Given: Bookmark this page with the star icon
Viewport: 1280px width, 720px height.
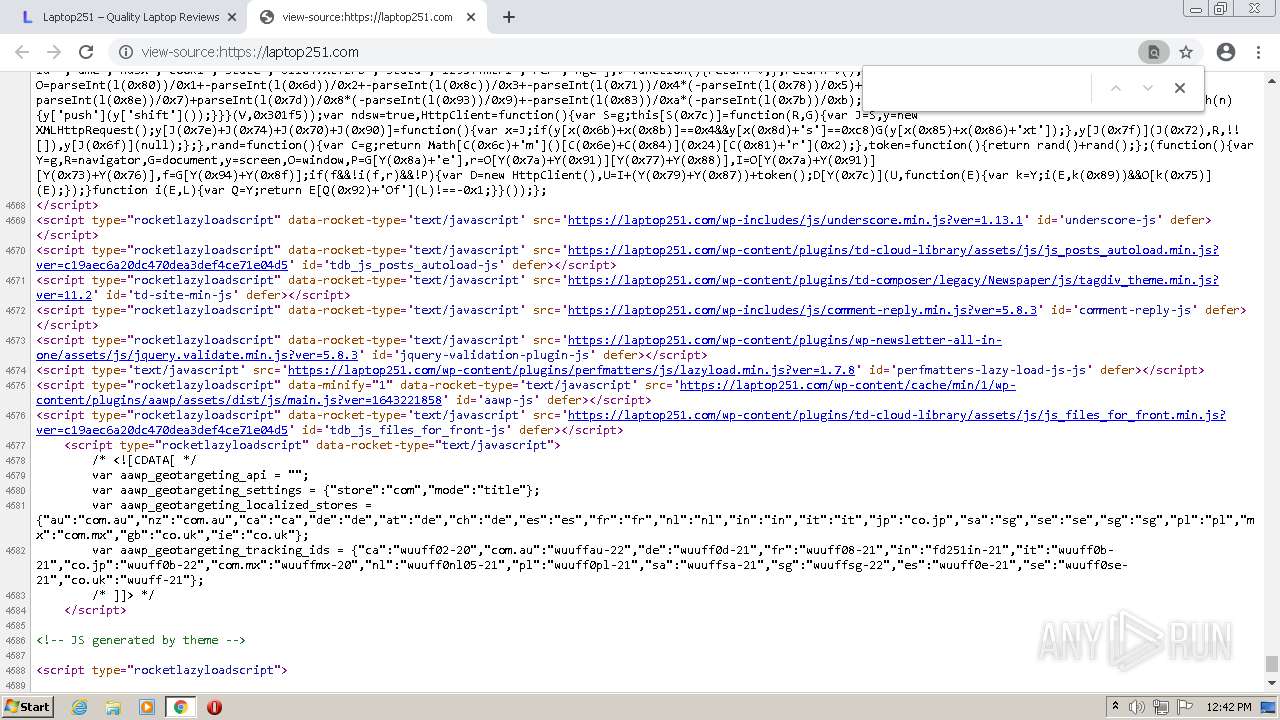Looking at the screenshot, I should coord(1186,52).
